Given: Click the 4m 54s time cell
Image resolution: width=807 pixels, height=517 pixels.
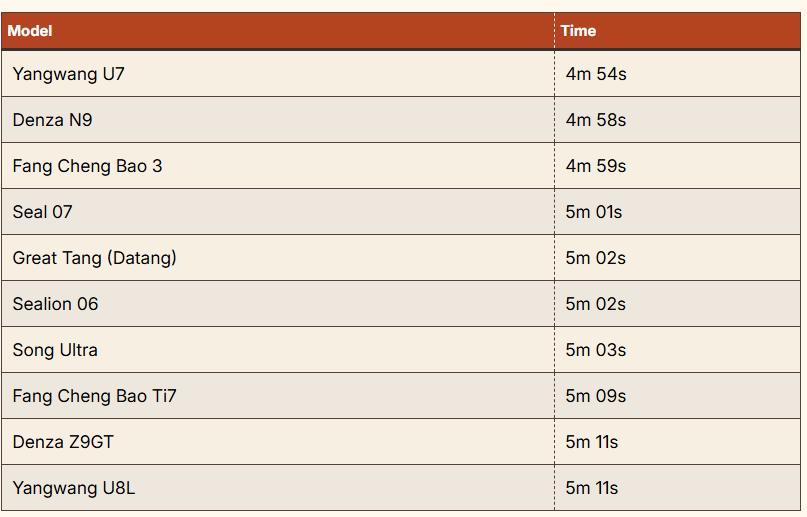Looking at the screenshot, I should pyautogui.click(x=596, y=74).
